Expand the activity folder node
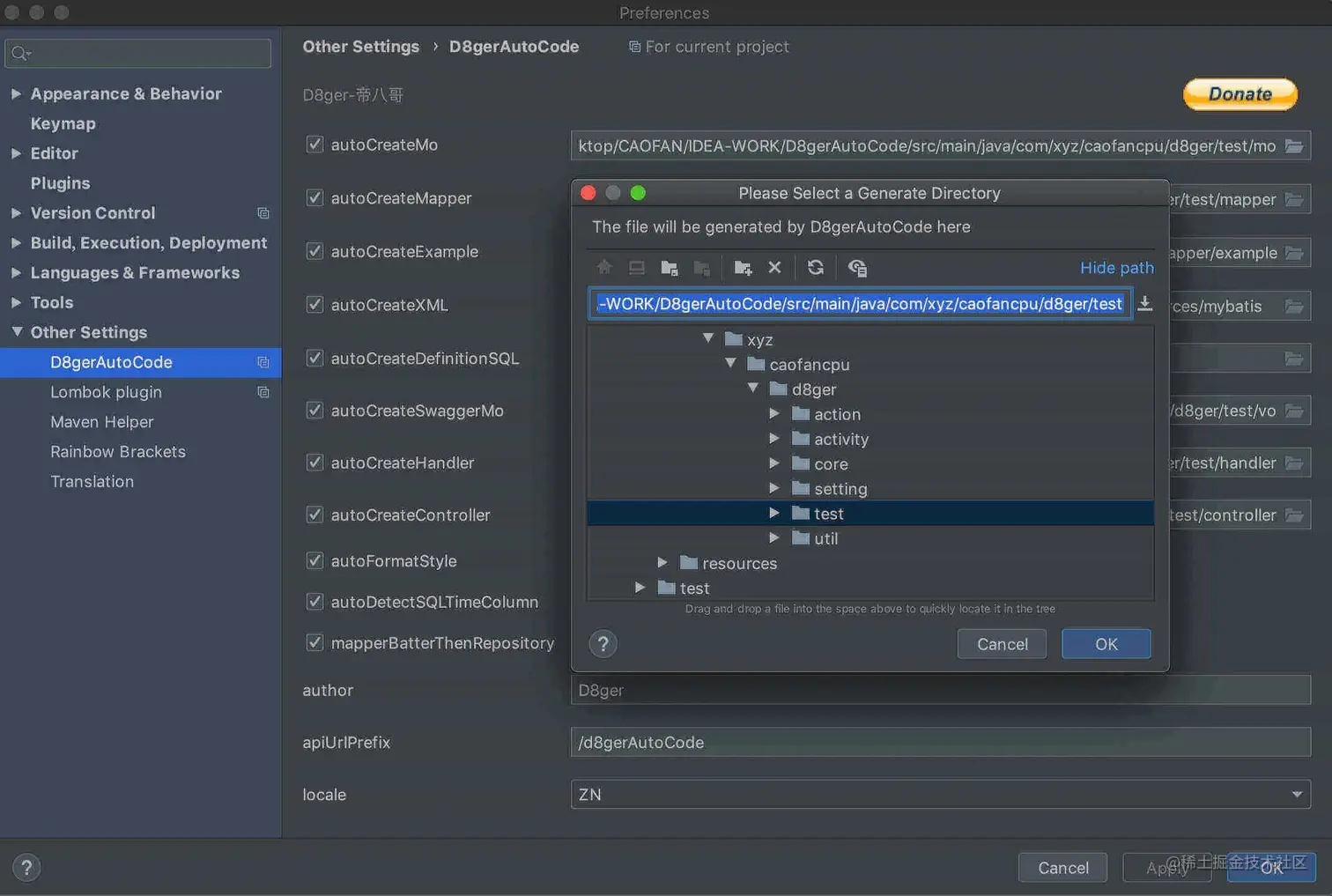The height and width of the screenshot is (896, 1332). [773, 438]
